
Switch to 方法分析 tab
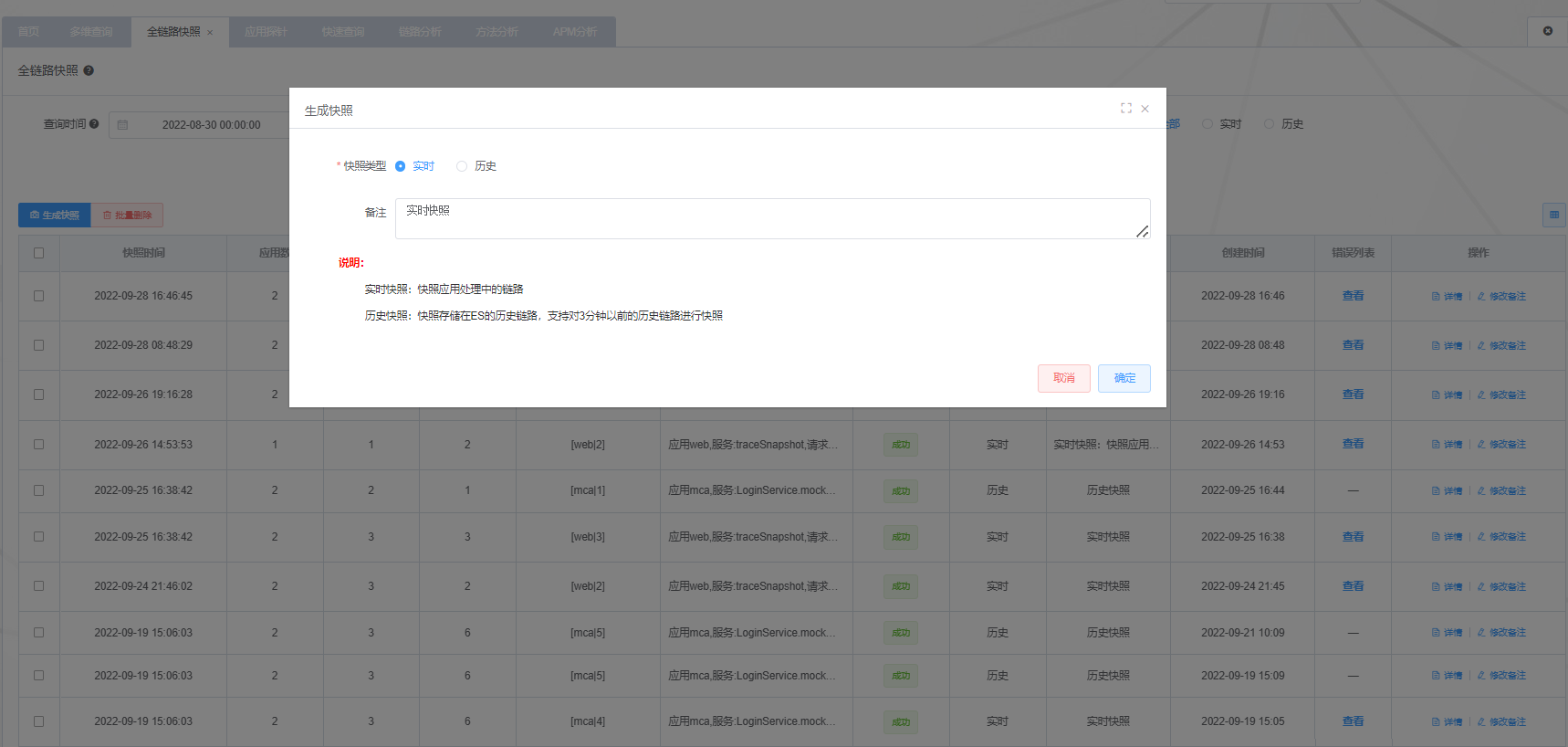coord(497,32)
